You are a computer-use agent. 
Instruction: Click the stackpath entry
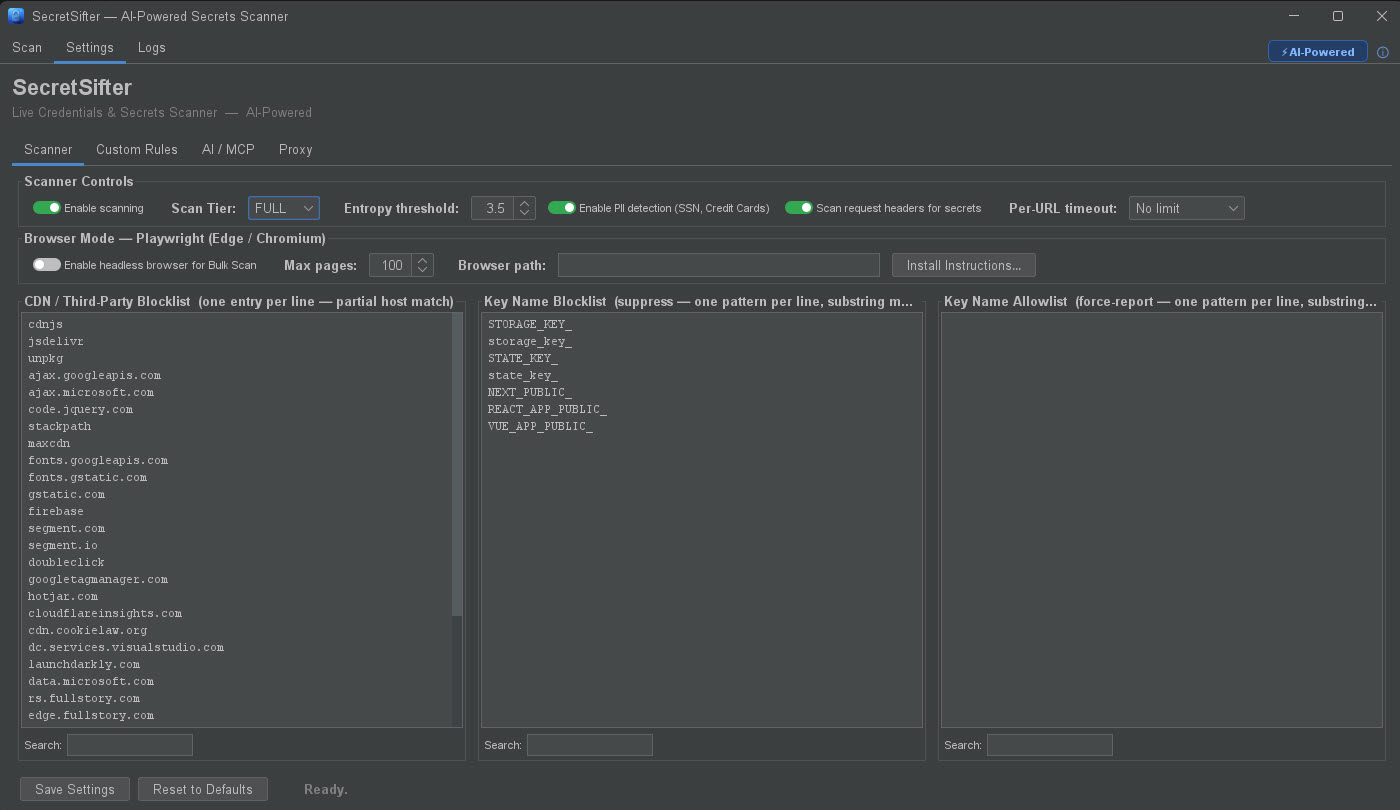59,426
